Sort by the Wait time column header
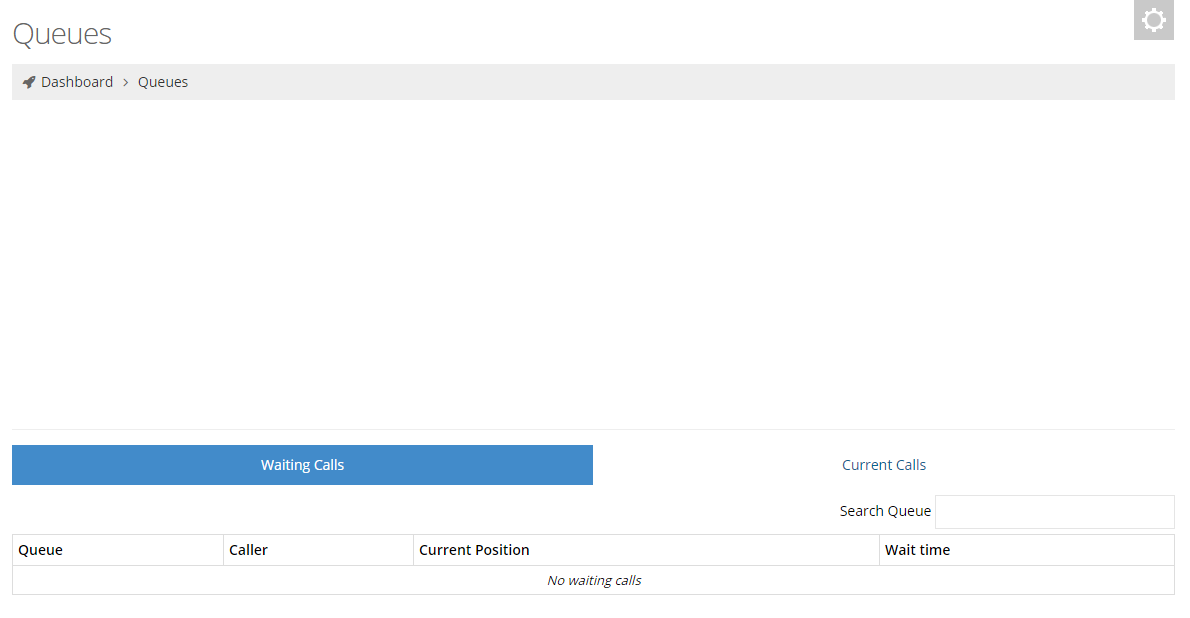The height and width of the screenshot is (618, 1190). click(x=917, y=550)
